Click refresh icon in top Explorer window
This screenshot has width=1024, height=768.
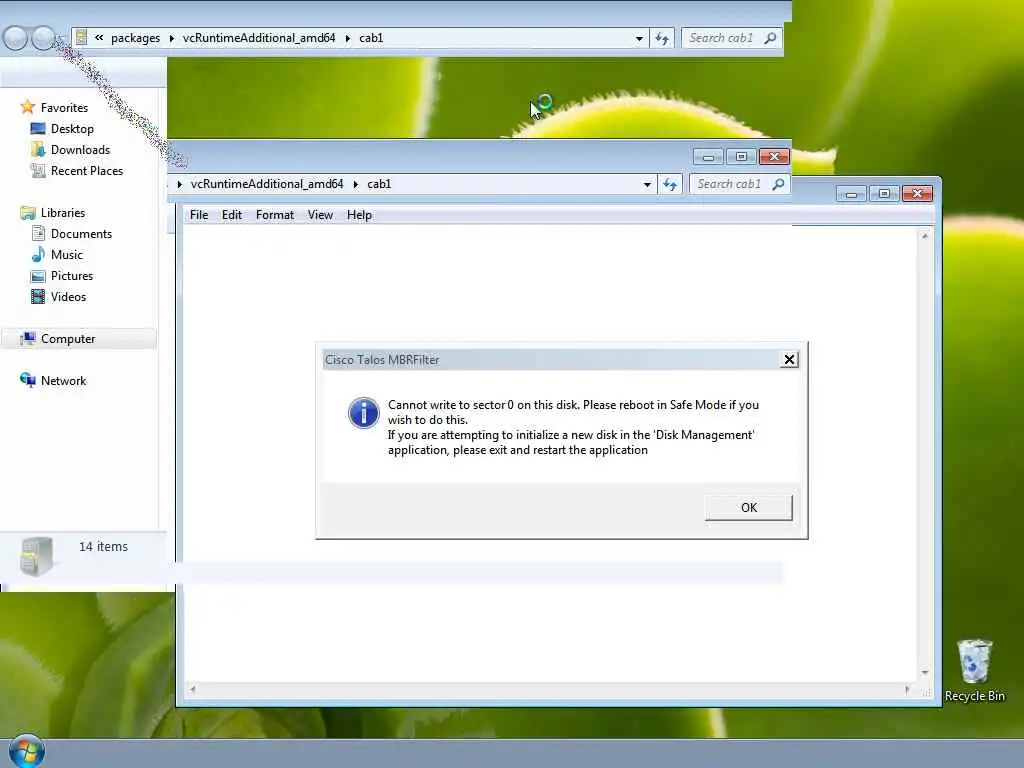(x=662, y=39)
